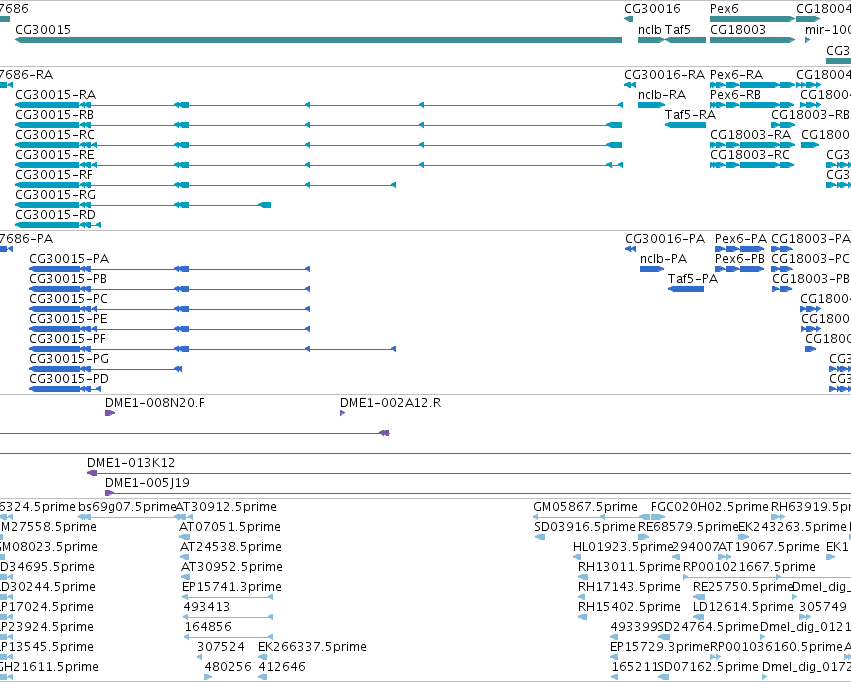This screenshot has height=682, width=851.
Task: Open the Pex6-RA transcript label
Action: click(736, 75)
